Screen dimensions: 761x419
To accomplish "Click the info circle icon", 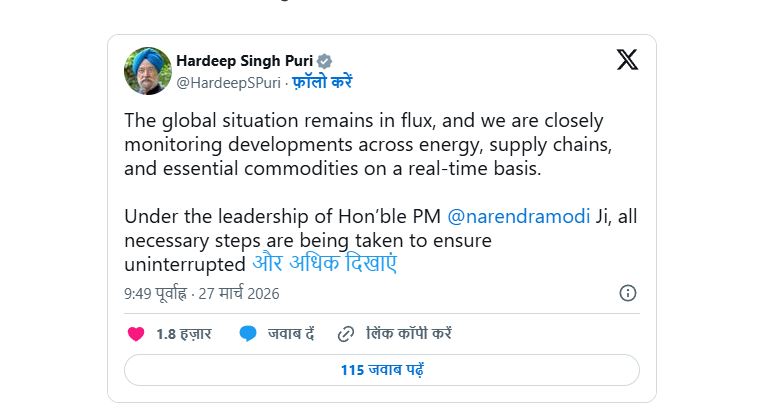I will [x=628, y=293].
